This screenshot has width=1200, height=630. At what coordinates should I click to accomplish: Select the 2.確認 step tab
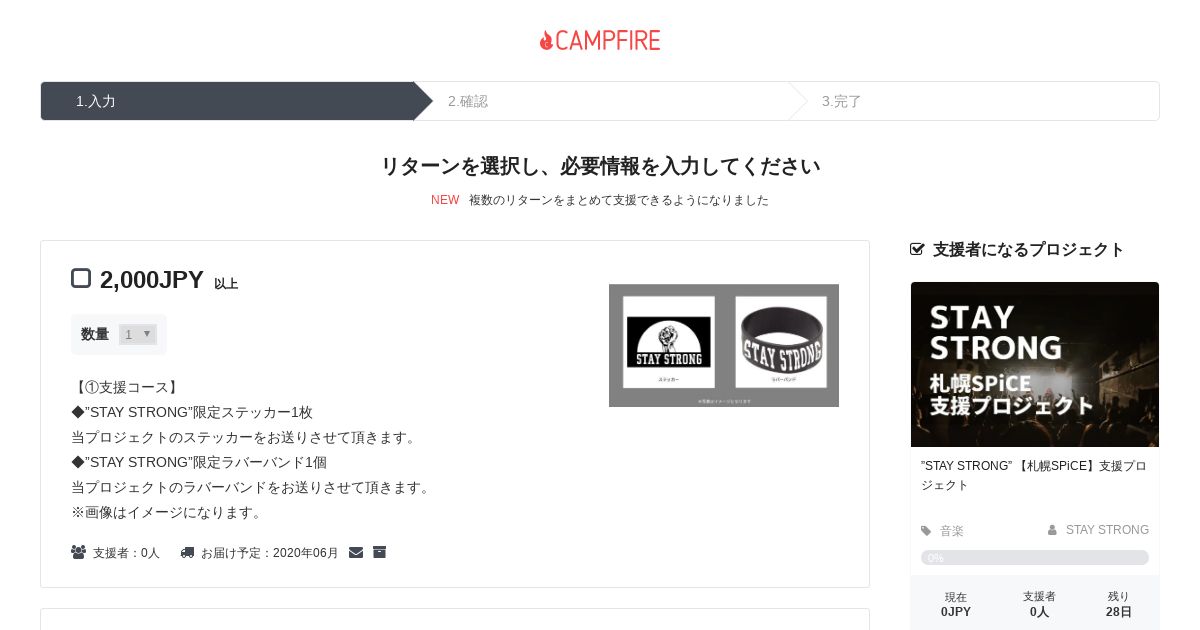[x=601, y=101]
